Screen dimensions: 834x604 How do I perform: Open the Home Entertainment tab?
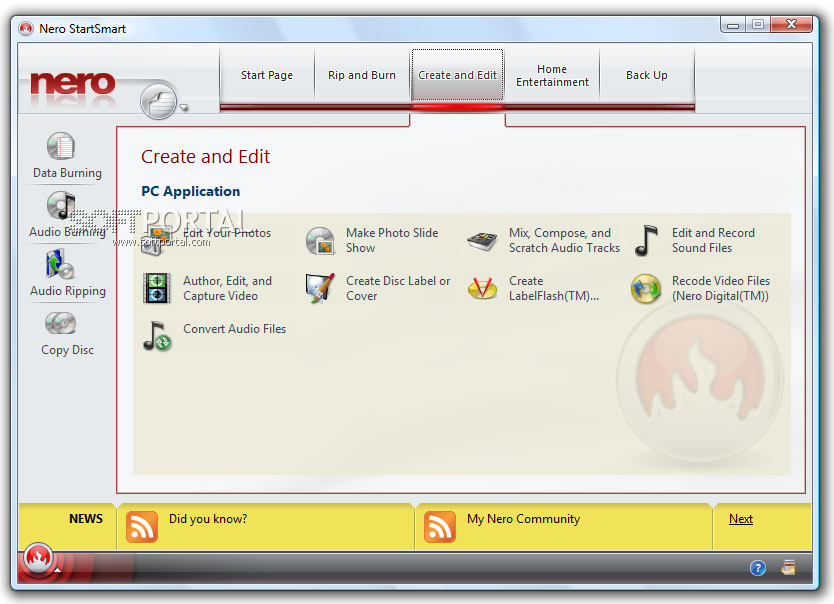pos(552,75)
